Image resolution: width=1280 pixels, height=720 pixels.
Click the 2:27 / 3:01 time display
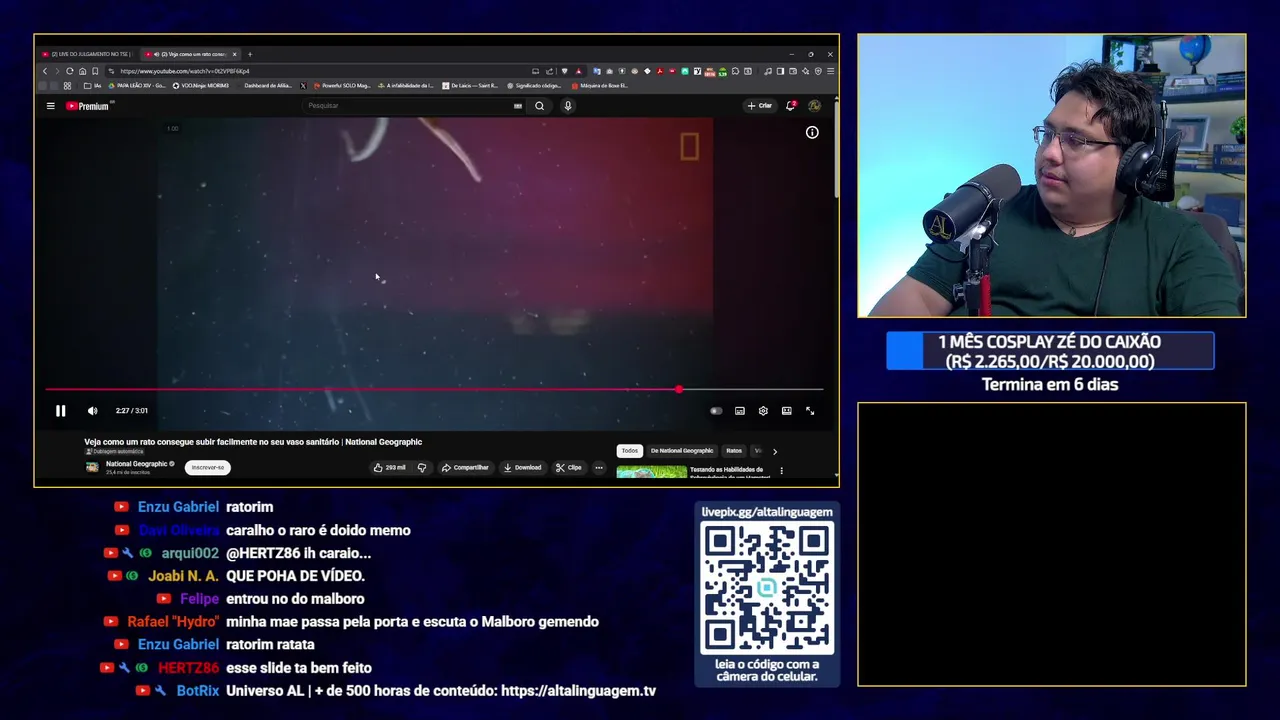tap(131, 411)
